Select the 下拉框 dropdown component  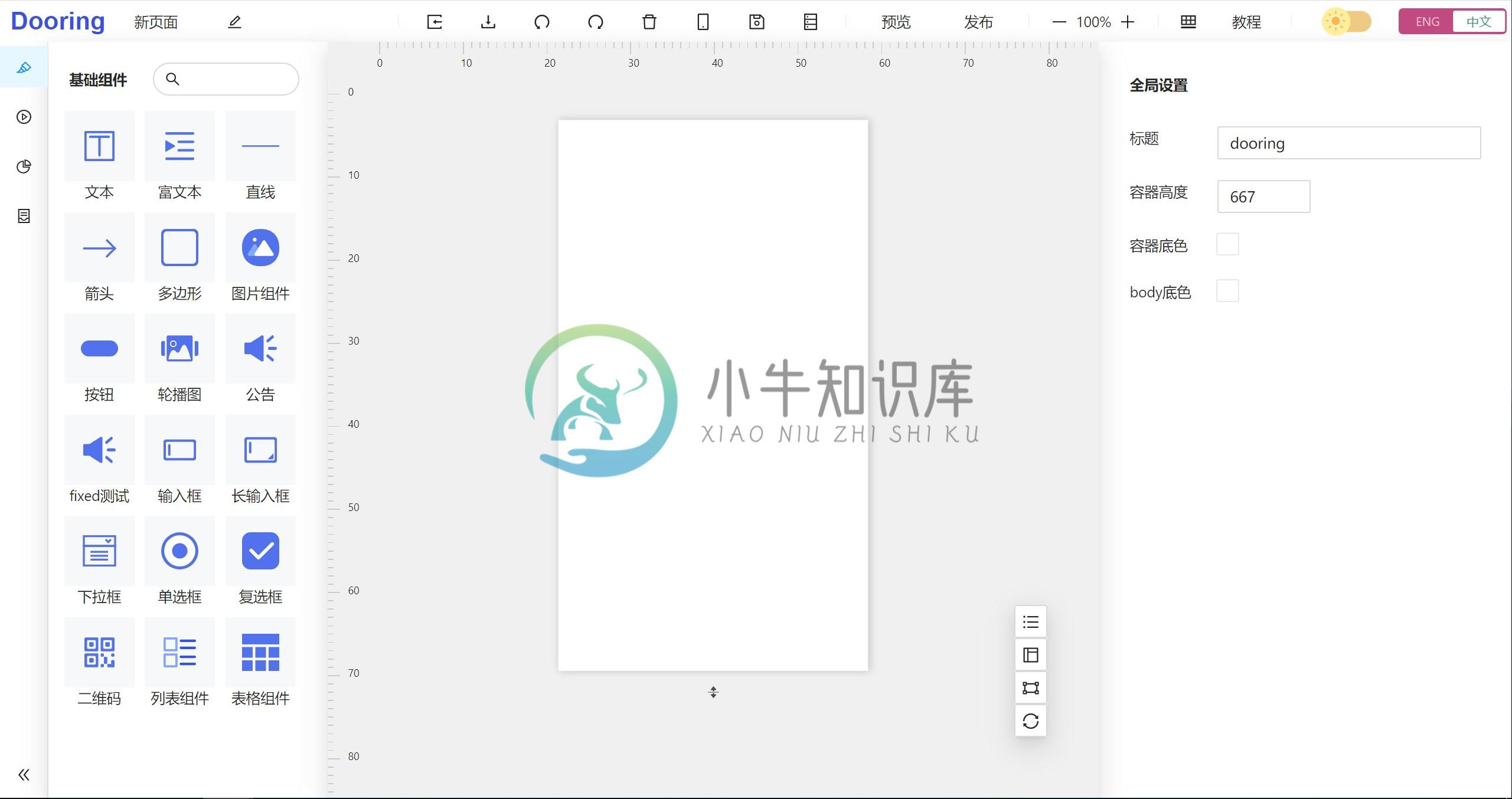click(99, 561)
